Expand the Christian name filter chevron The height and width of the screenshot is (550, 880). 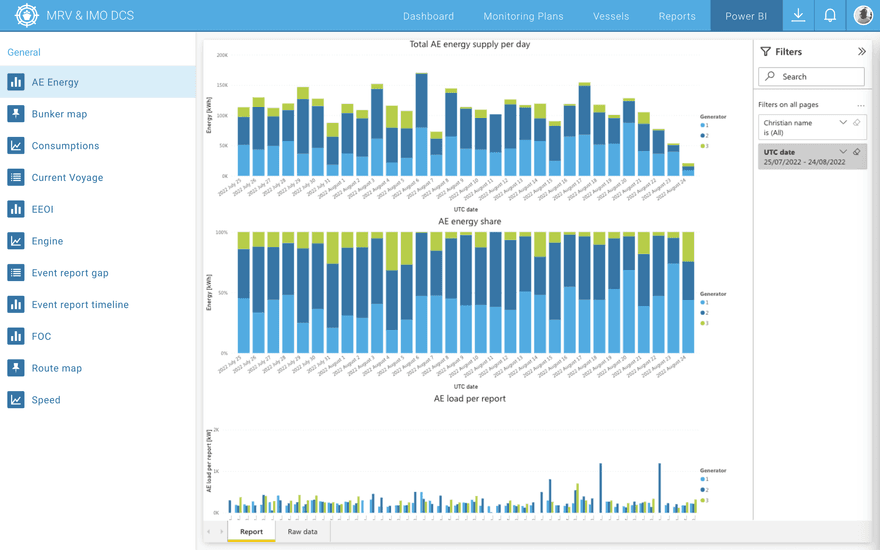[842, 122]
